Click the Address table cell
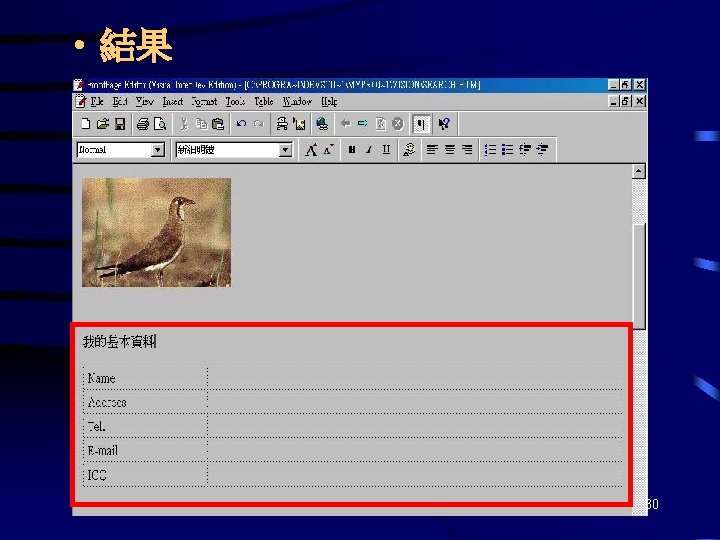The image size is (720, 540). 146,402
